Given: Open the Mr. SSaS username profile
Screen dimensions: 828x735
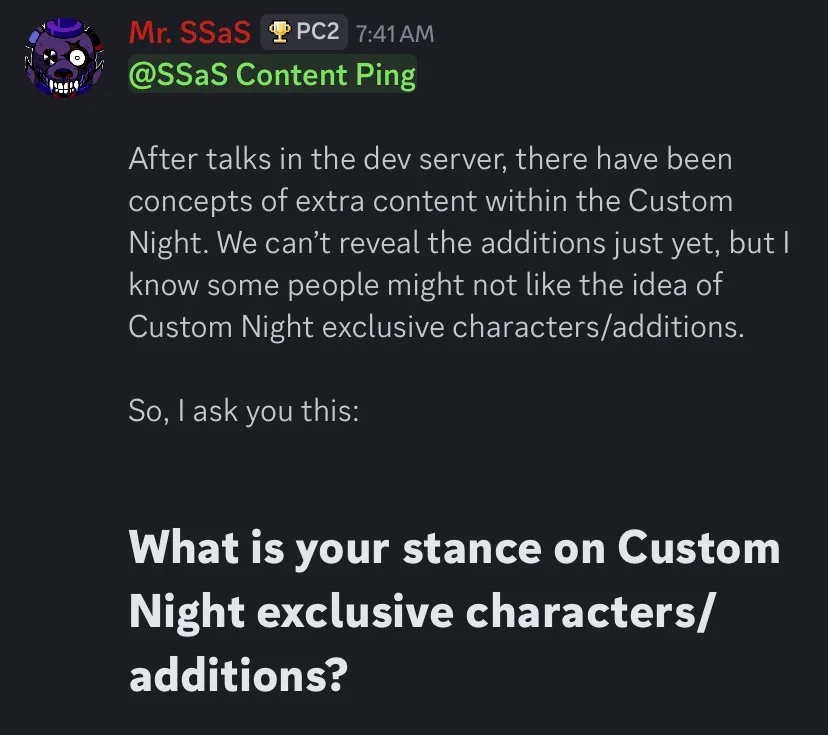Looking at the screenshot, I should click(189, 32).
